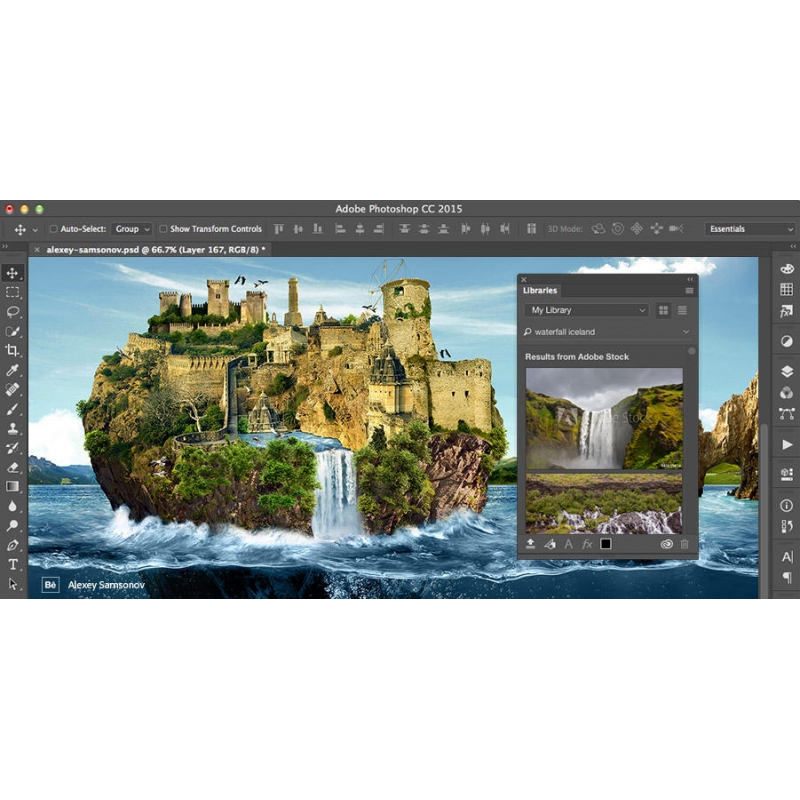
Task: Select the Pen tool
Action: [13, 545]
